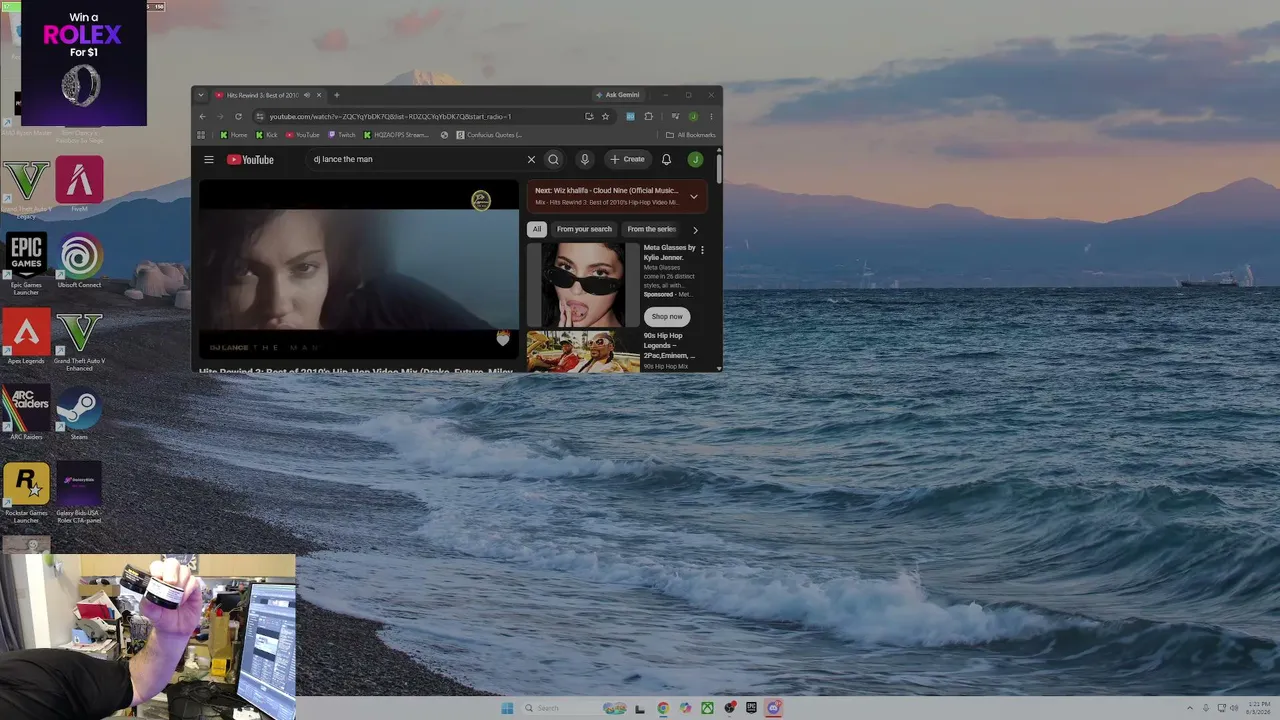This screenshot has width=1280, height=720.
Task: Open Ubisoft Connect desktop shortcut
Action: (x=79, y=261)
